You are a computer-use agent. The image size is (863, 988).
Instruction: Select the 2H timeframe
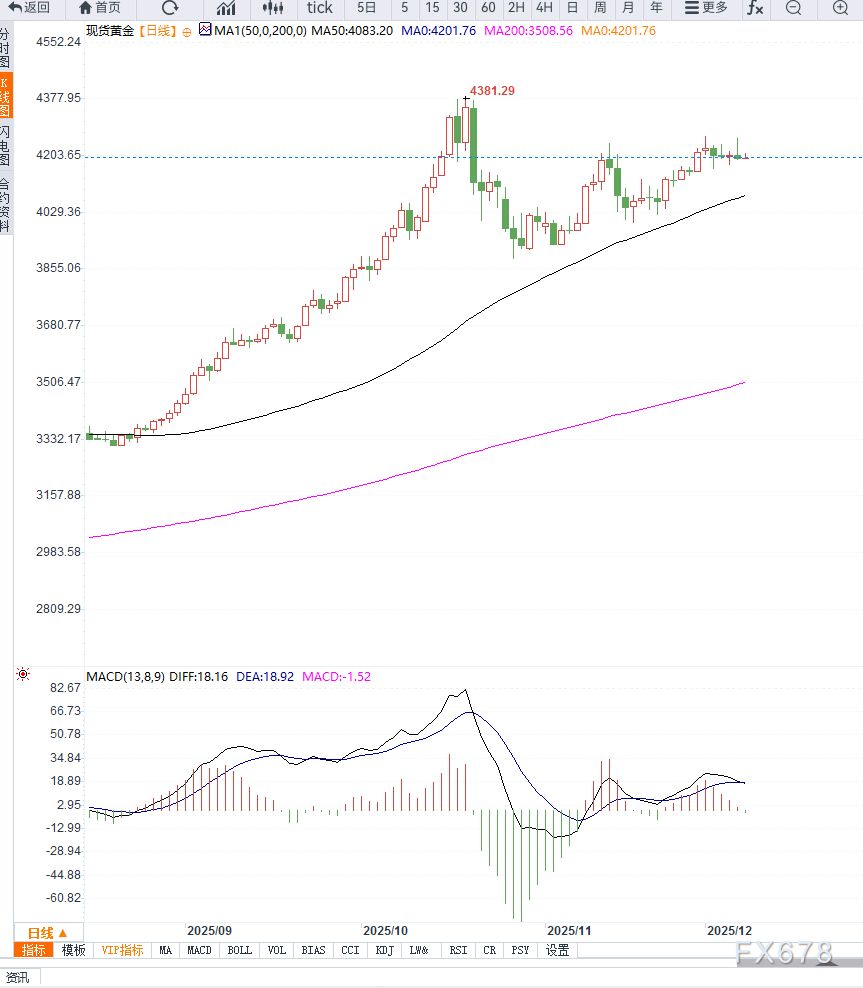click(516, 8)
